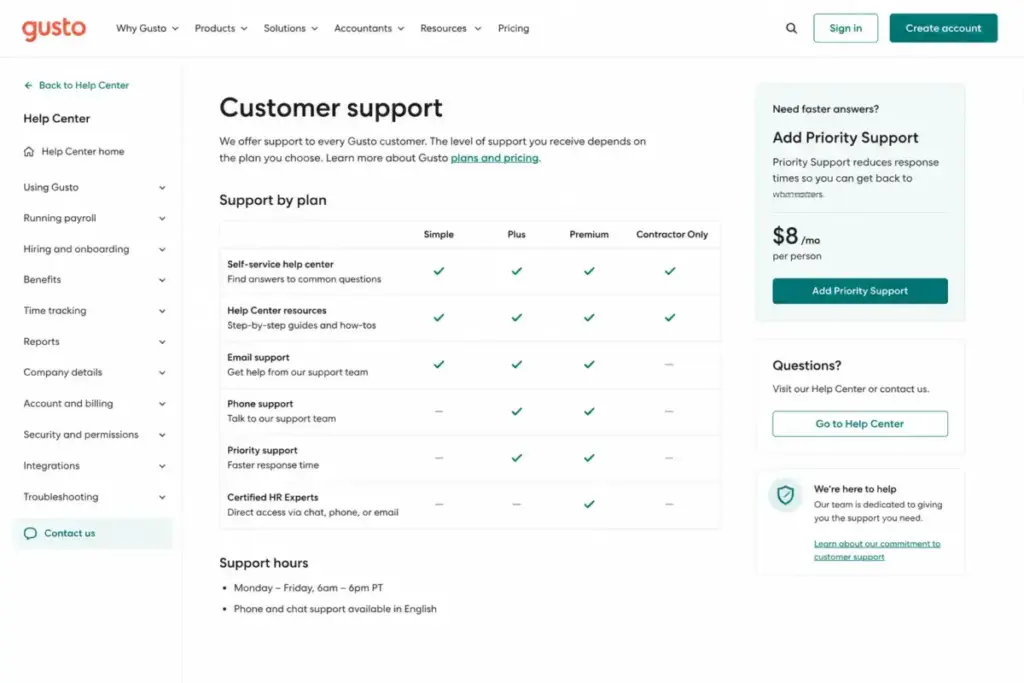Click Plus checkmark for Phone support
Image resolution: width=1024 pixels, height=683 pixels.
517,411
